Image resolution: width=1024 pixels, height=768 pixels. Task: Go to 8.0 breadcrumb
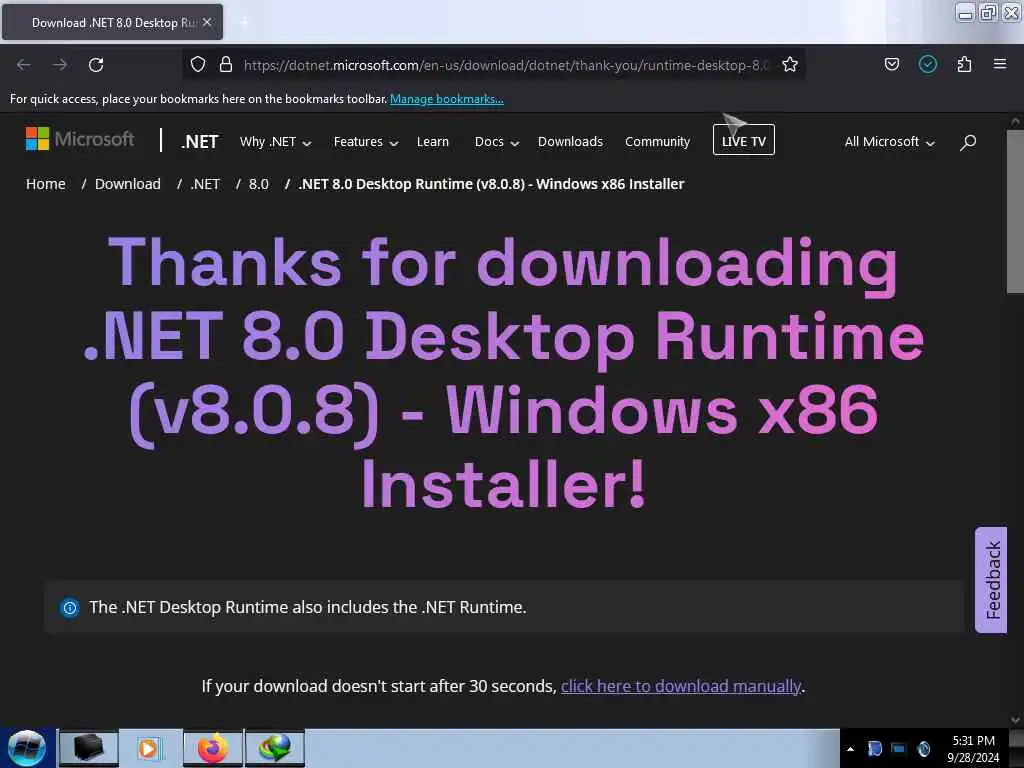tap(259, 184)
